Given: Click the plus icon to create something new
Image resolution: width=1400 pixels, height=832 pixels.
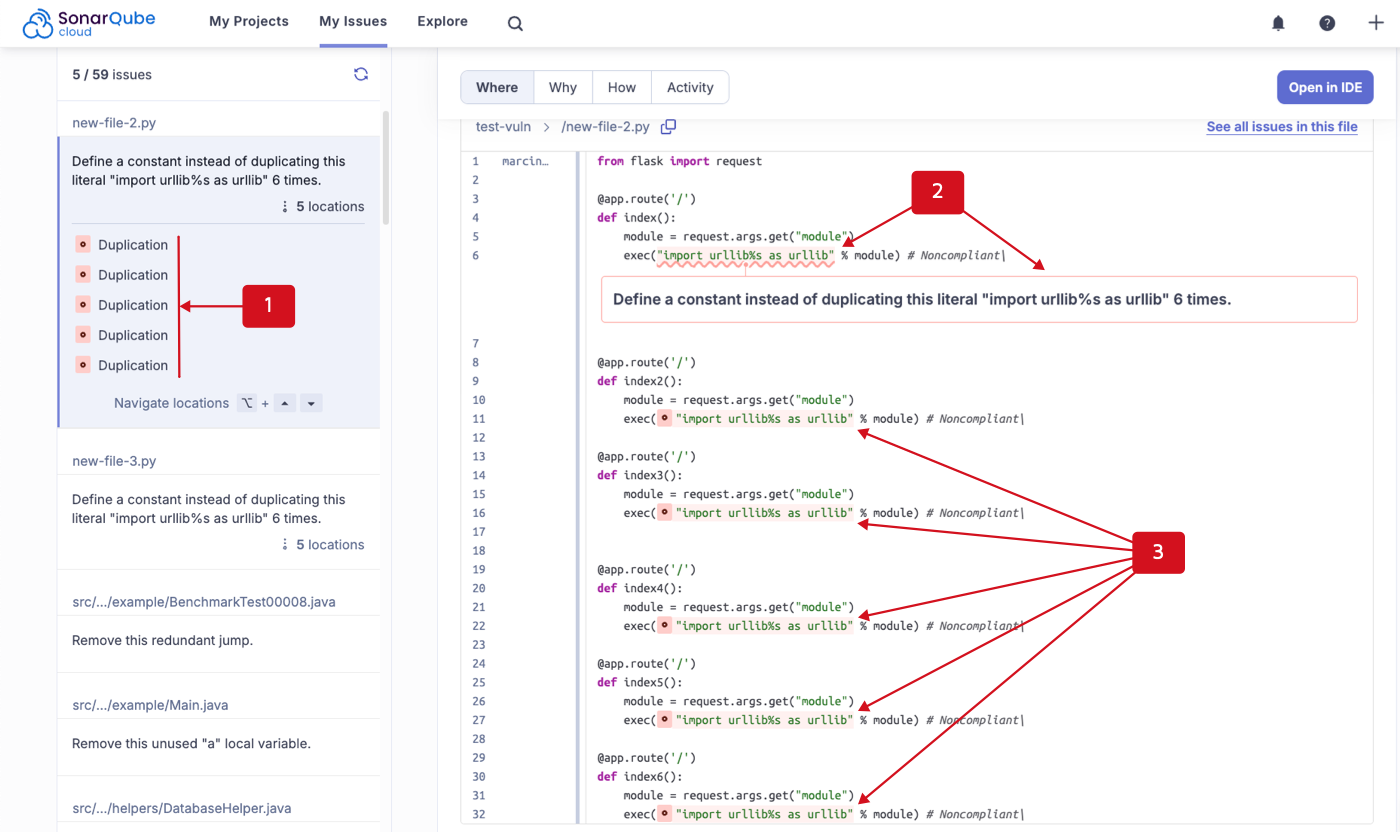Looking at the screenshot, I should (x=1376, y=22).
